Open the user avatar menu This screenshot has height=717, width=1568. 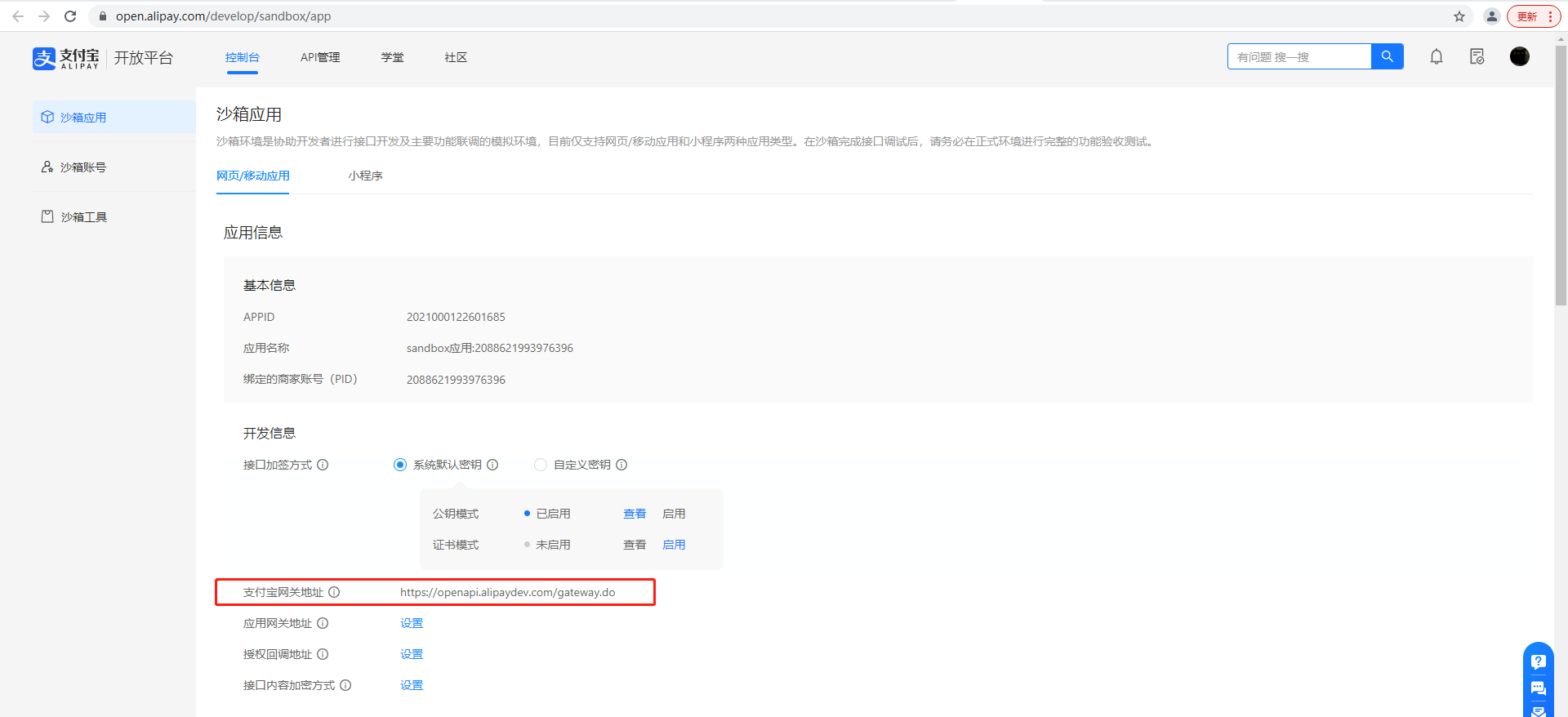1520,56
